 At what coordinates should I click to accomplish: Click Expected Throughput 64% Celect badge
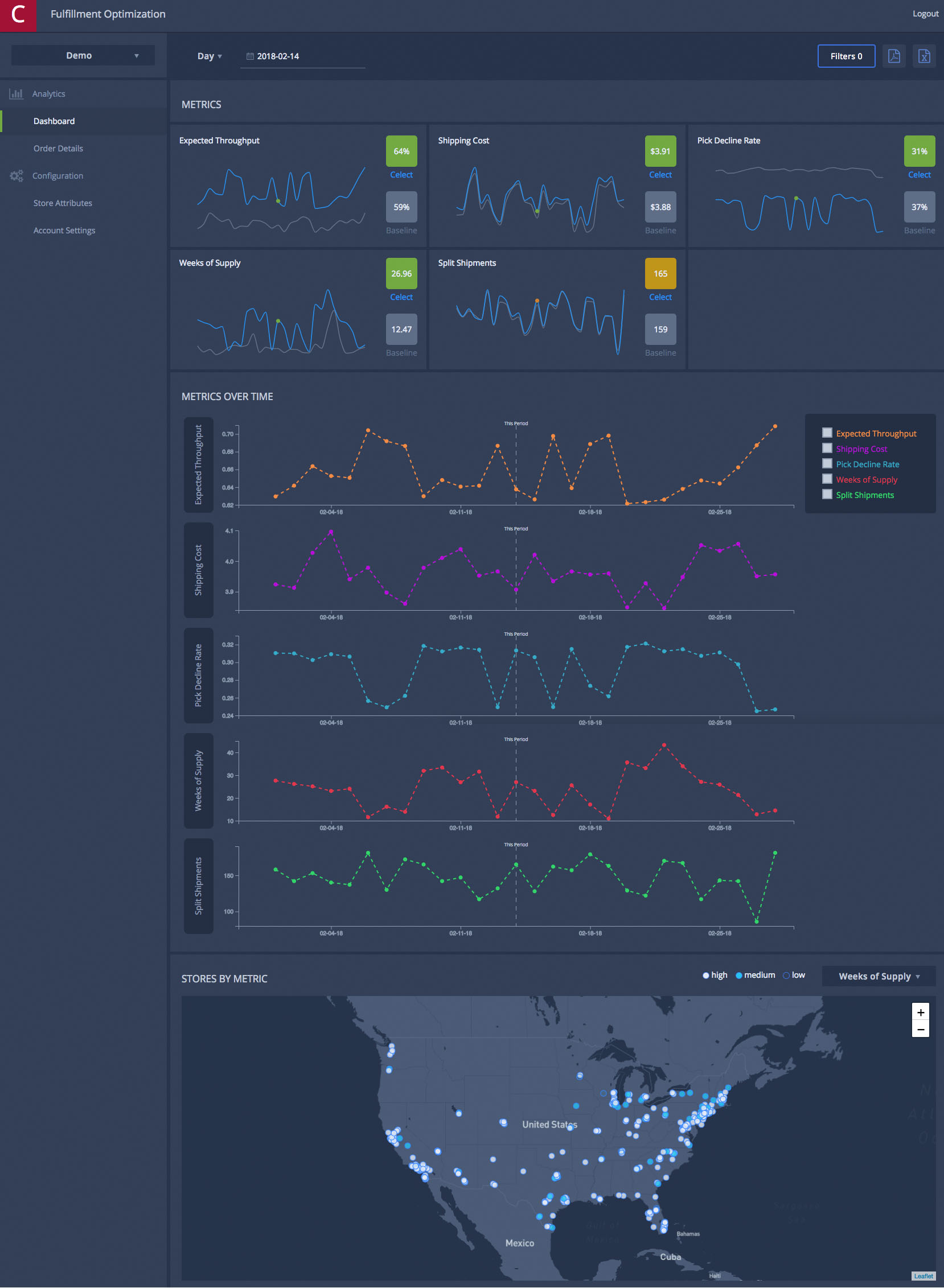tap(401, 151)
